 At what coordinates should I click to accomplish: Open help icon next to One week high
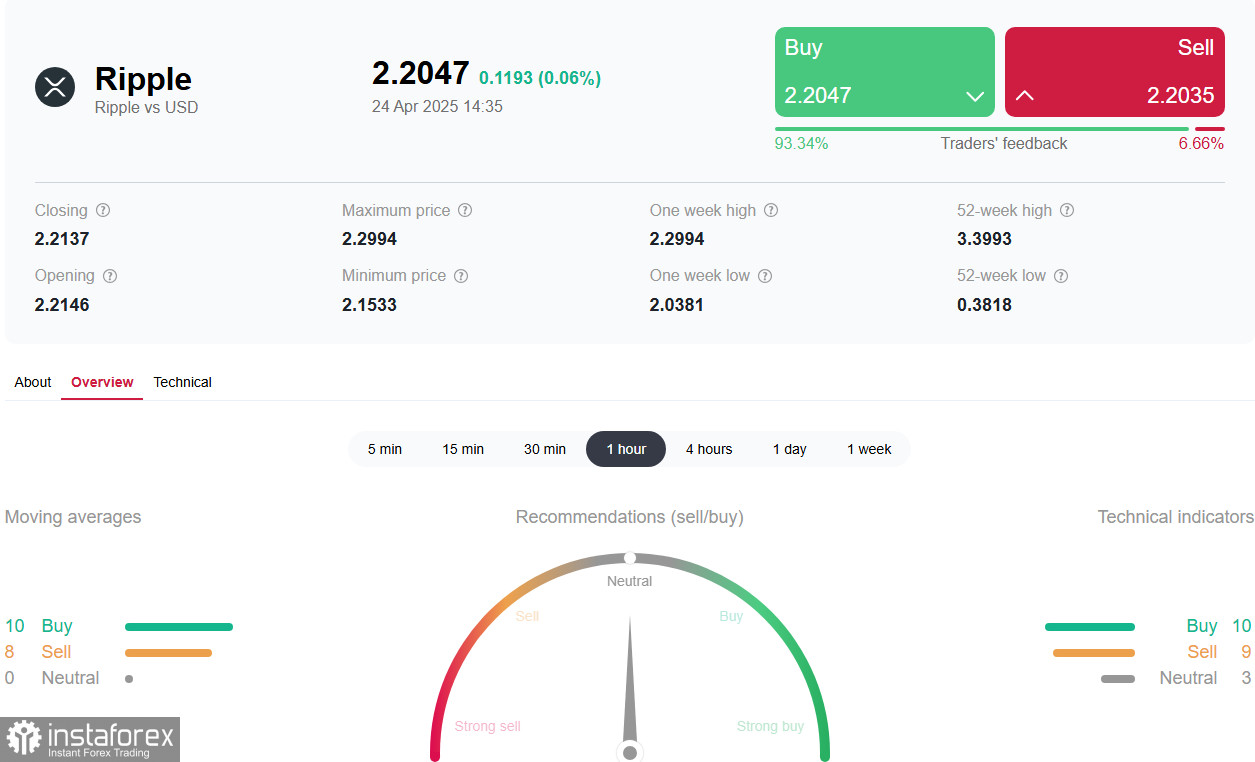771,211
